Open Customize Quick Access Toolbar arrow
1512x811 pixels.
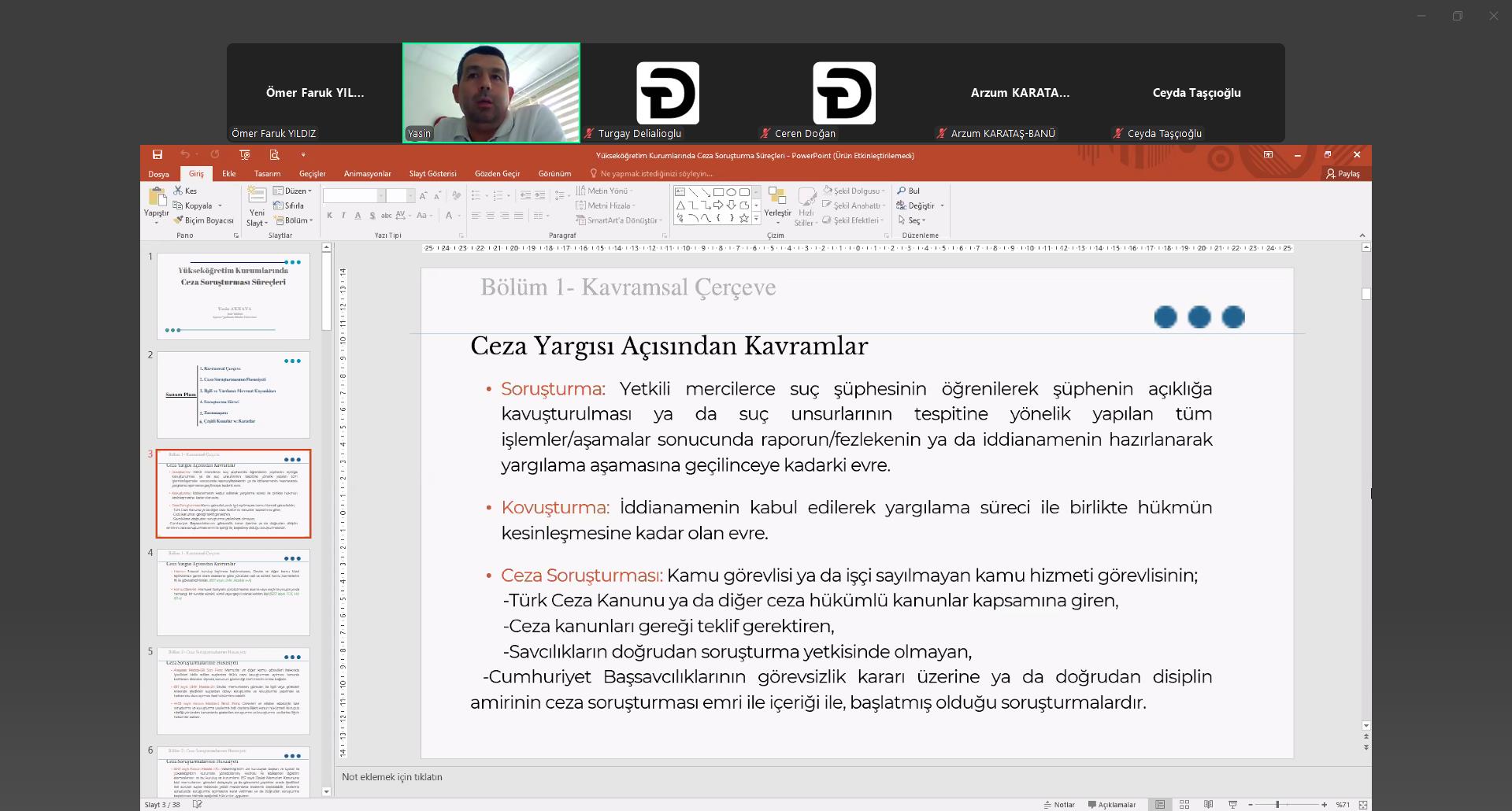(303, 155)
